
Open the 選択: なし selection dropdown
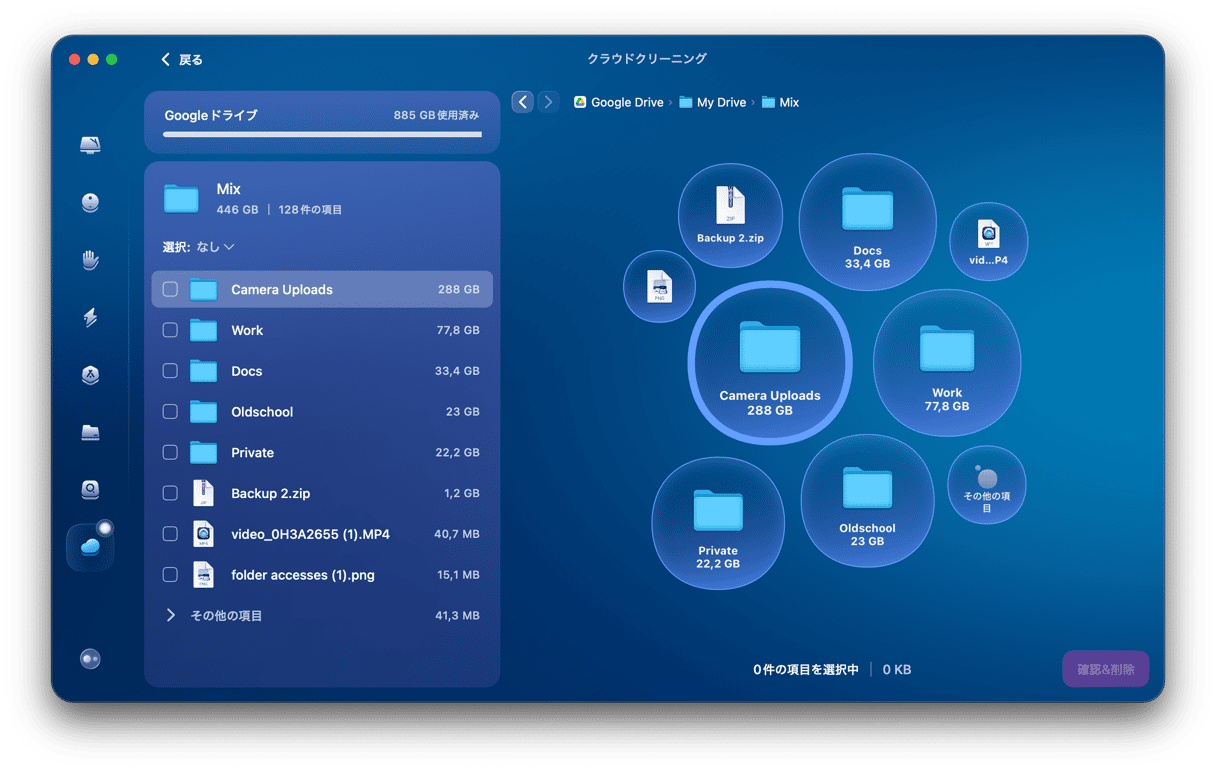click(199, 247)
